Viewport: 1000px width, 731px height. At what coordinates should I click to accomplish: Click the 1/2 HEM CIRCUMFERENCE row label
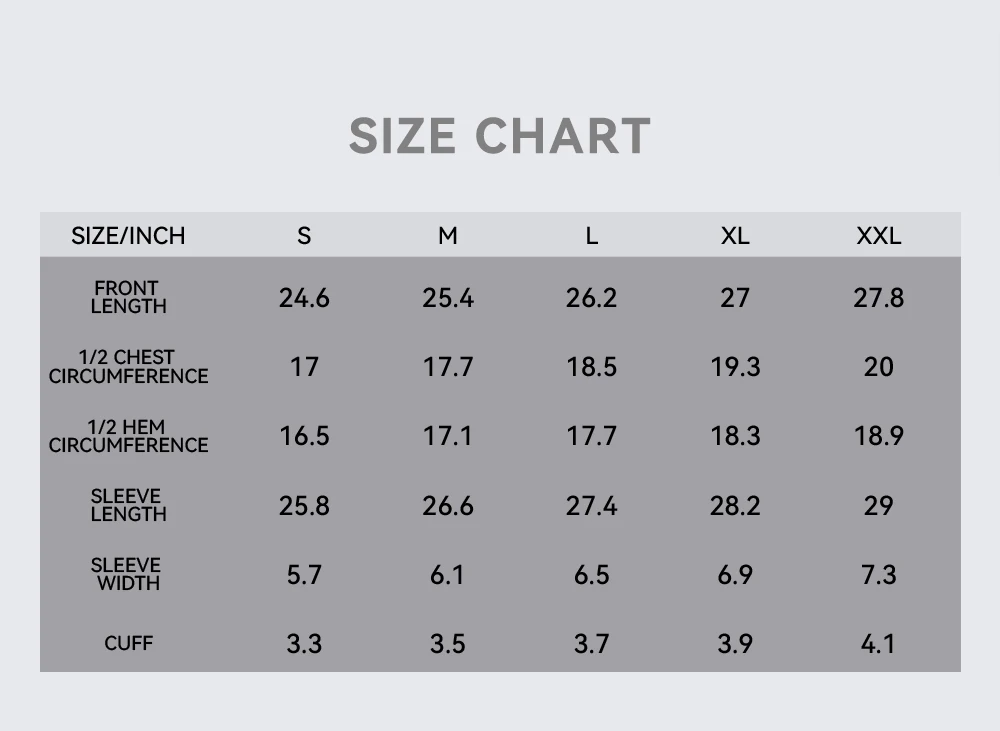click(x=128, y=436)
